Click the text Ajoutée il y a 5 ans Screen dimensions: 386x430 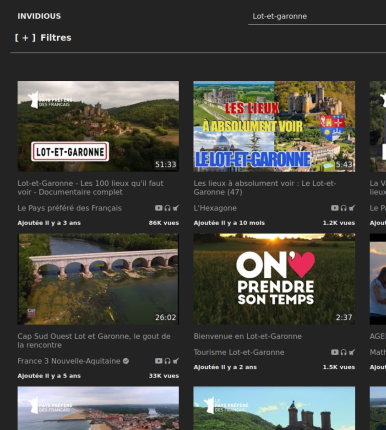click(x=49, y=376)
